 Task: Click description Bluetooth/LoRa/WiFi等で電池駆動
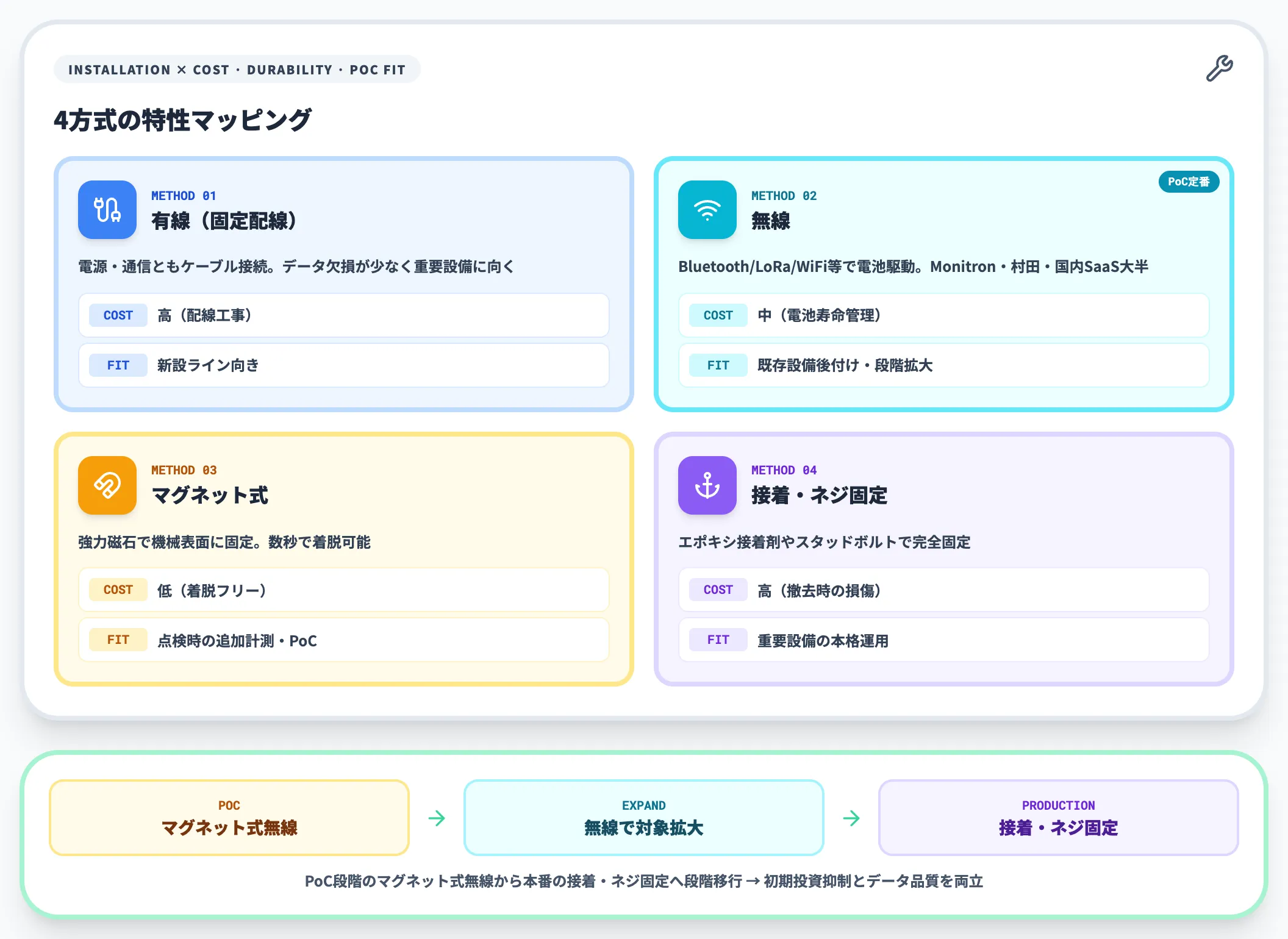tap(914, 266)
